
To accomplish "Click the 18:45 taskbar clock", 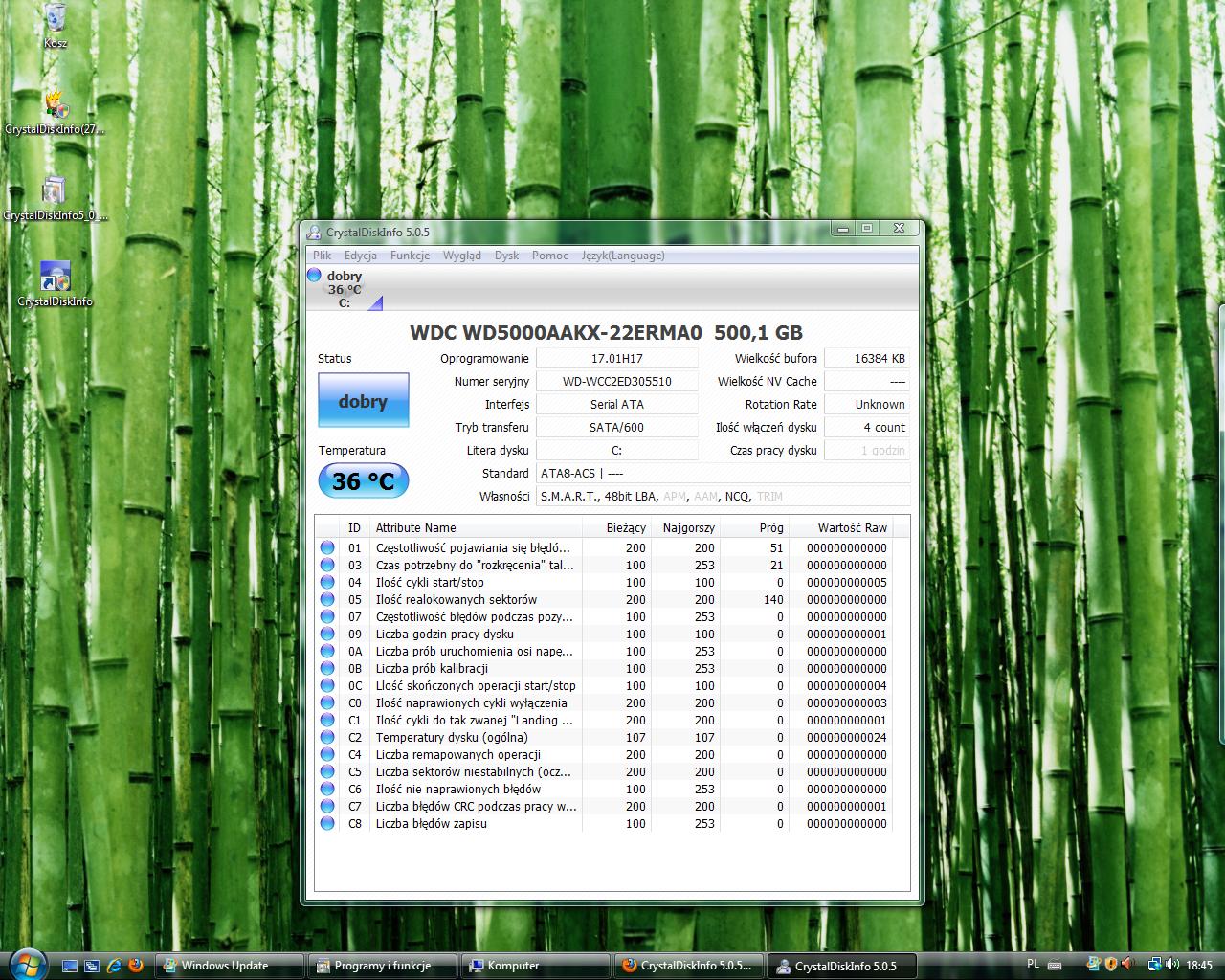I will tap(1199, 965).
